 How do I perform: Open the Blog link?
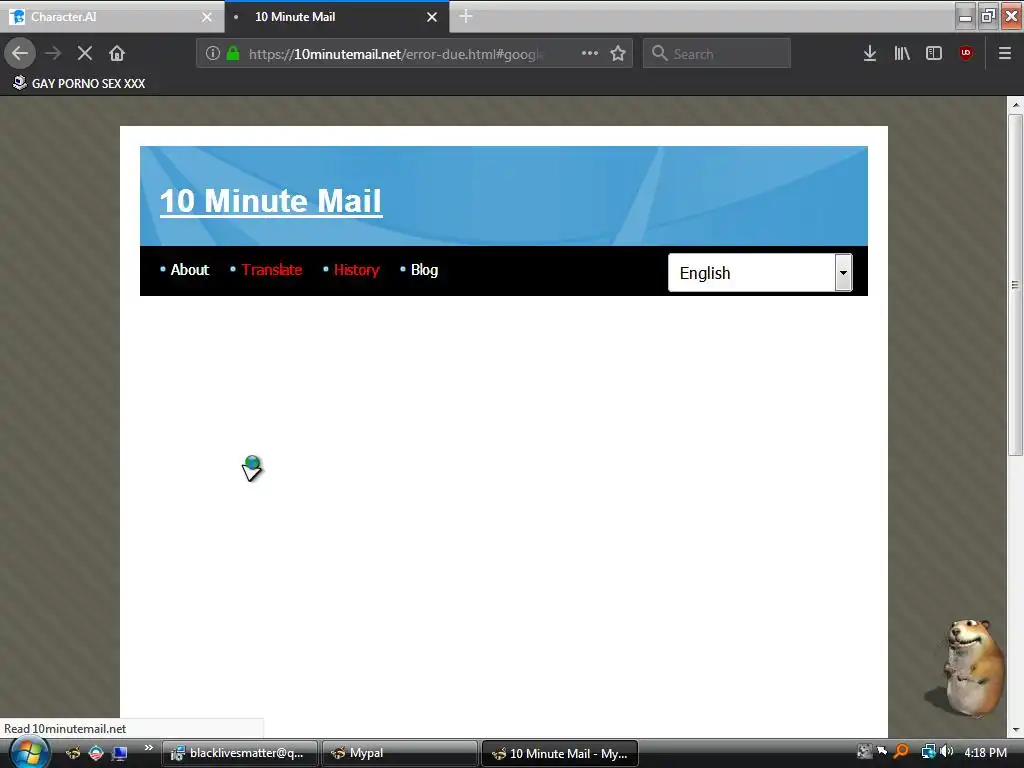(424, 270)
